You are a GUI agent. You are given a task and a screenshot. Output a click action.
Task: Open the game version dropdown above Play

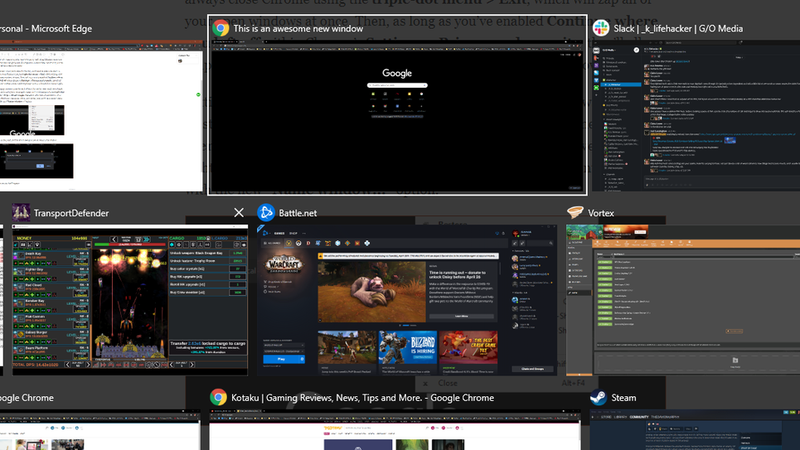pos(284,345)
